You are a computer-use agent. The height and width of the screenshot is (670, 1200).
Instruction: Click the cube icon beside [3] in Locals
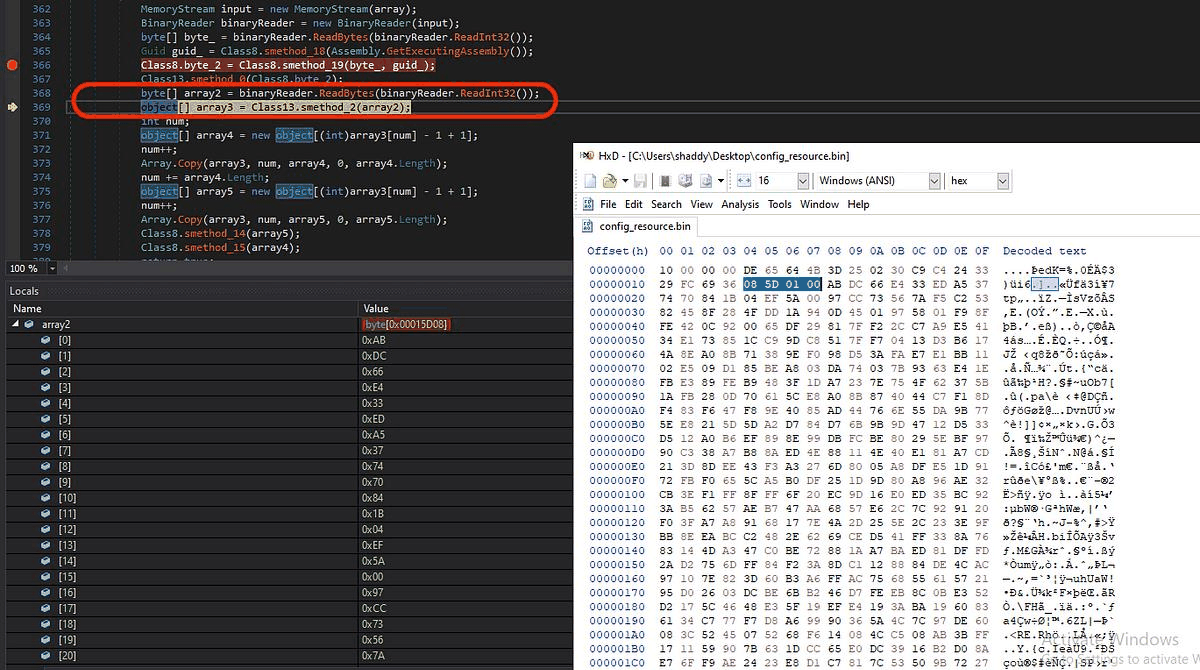46,387
